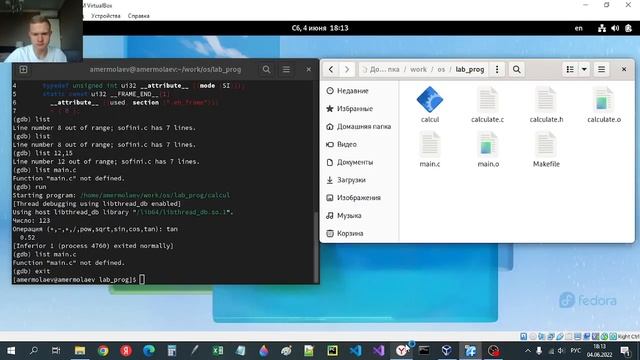Open the Устройства VirtualBox menu
This screenshot has width=640, height=360.
coord(106,16)
